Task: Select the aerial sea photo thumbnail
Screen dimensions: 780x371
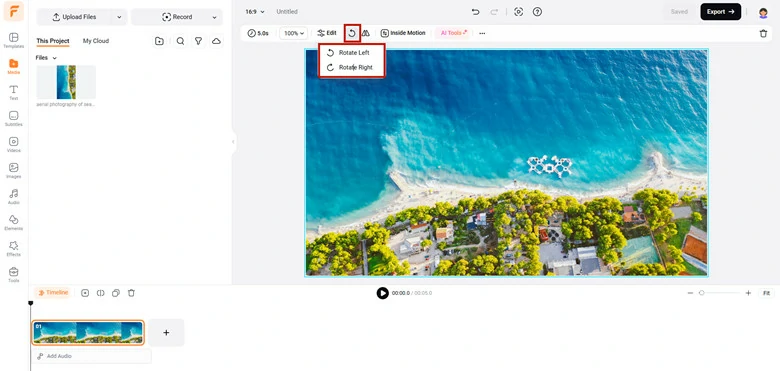Action: click(x=66, y=83)
